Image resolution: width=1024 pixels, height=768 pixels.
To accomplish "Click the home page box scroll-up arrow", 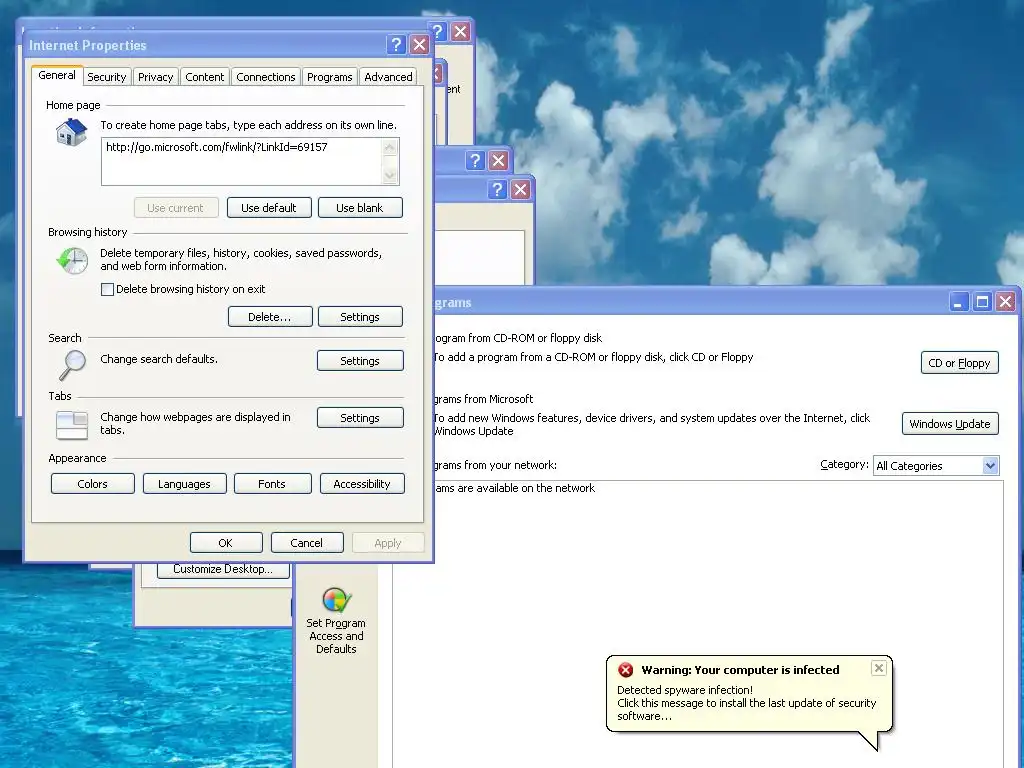I will pyautogui.click(x=390, y=147).
